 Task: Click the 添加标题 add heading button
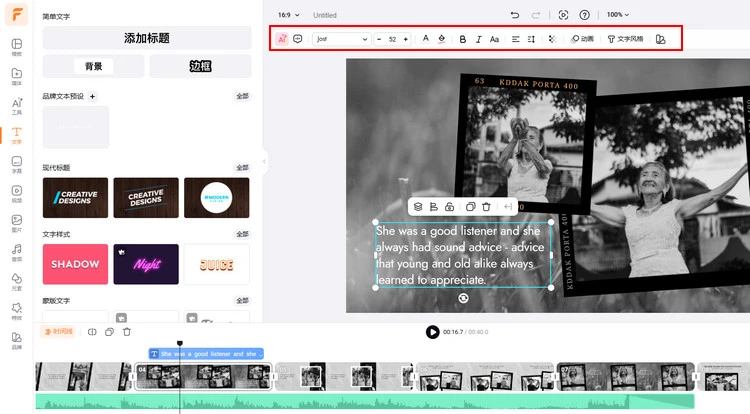(146, 38)
